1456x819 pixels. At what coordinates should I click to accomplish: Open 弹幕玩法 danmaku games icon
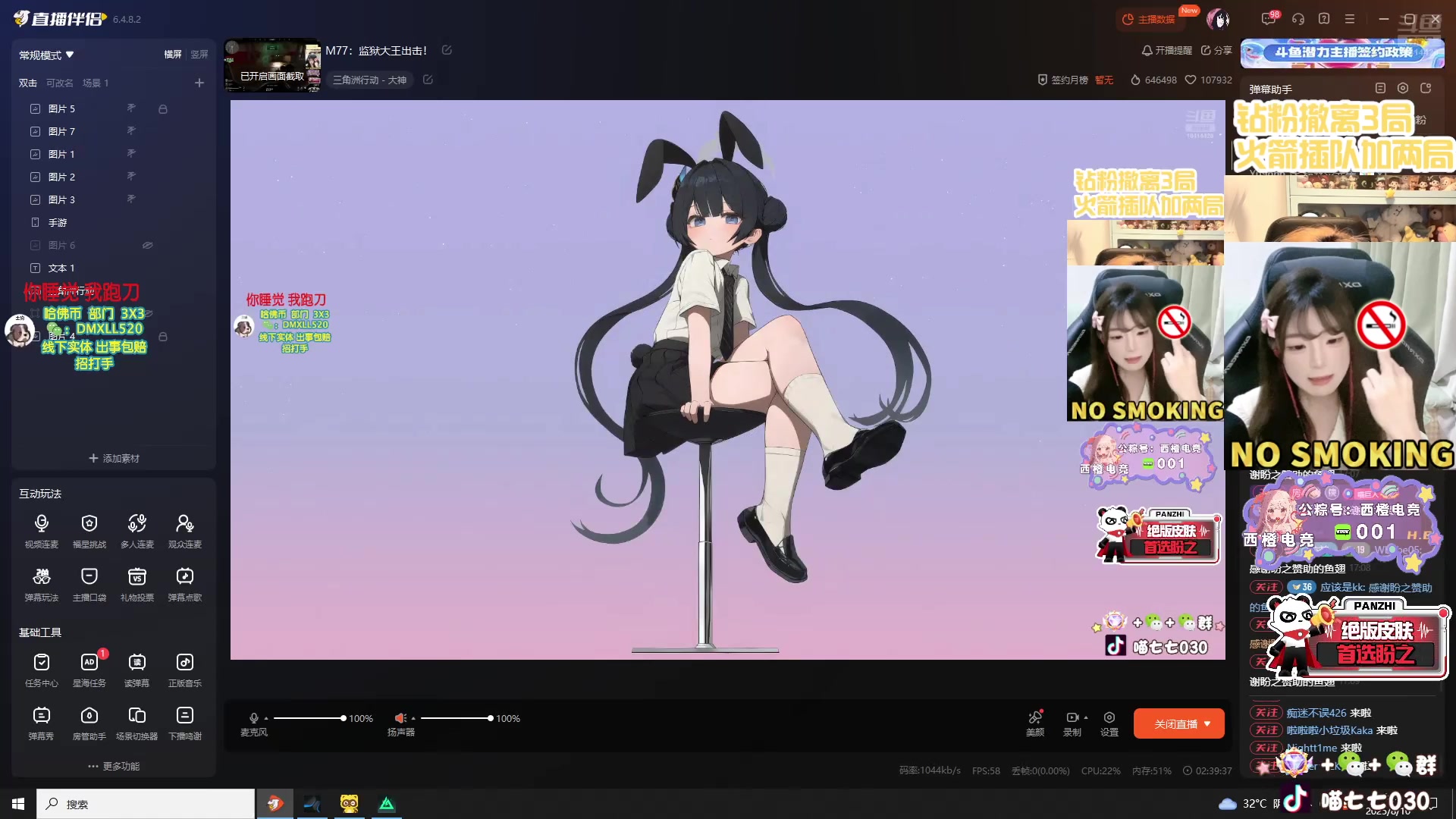point(42,584)
